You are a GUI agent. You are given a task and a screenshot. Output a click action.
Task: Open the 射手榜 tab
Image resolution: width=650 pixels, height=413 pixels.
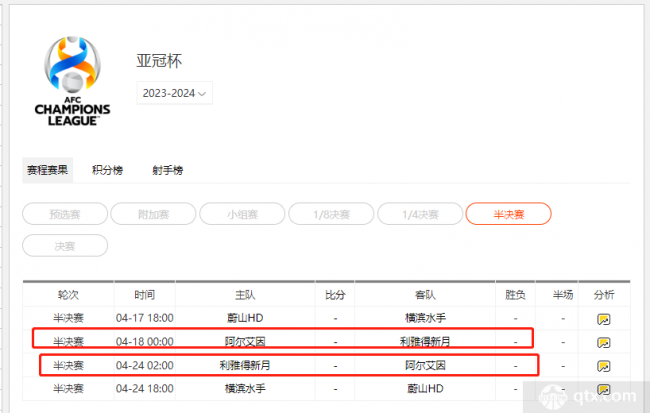pos(167,170)
